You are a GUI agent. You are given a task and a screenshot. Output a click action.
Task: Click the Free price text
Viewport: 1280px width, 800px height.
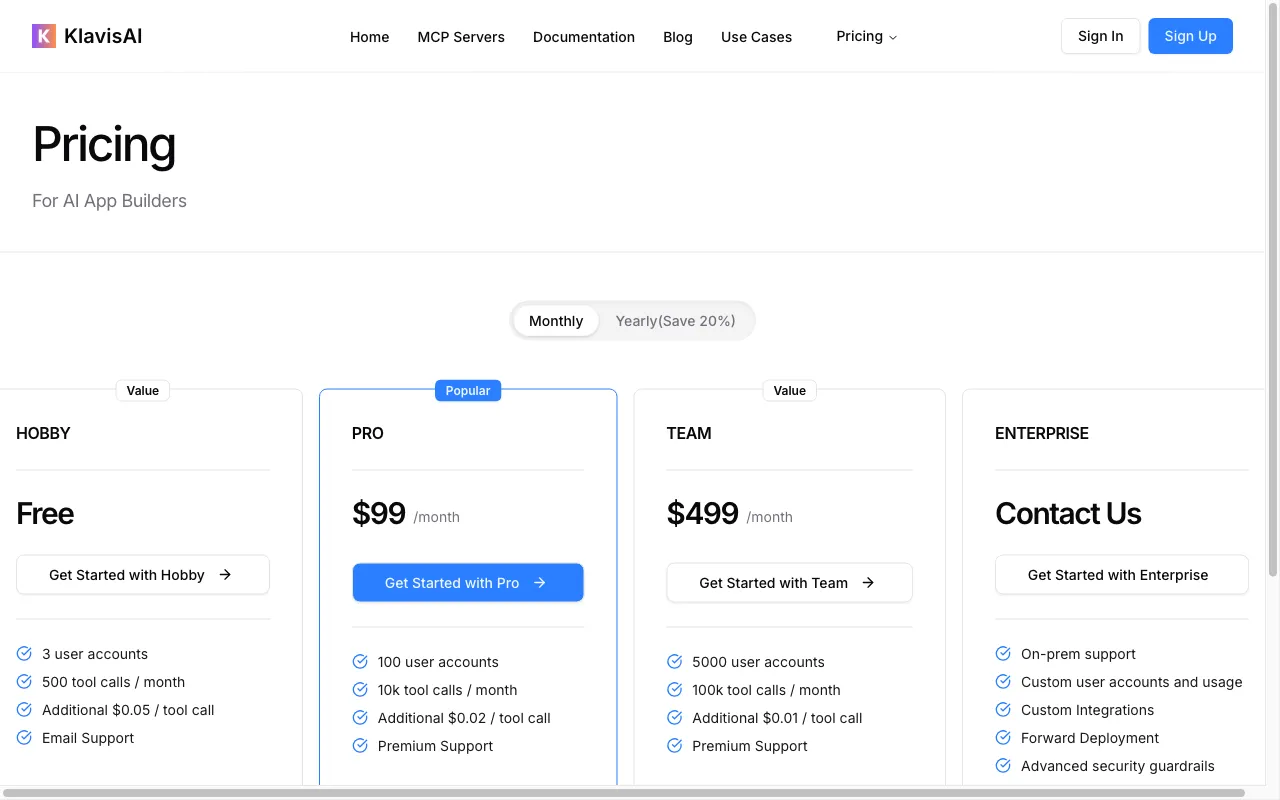click(x=45, y=514)
